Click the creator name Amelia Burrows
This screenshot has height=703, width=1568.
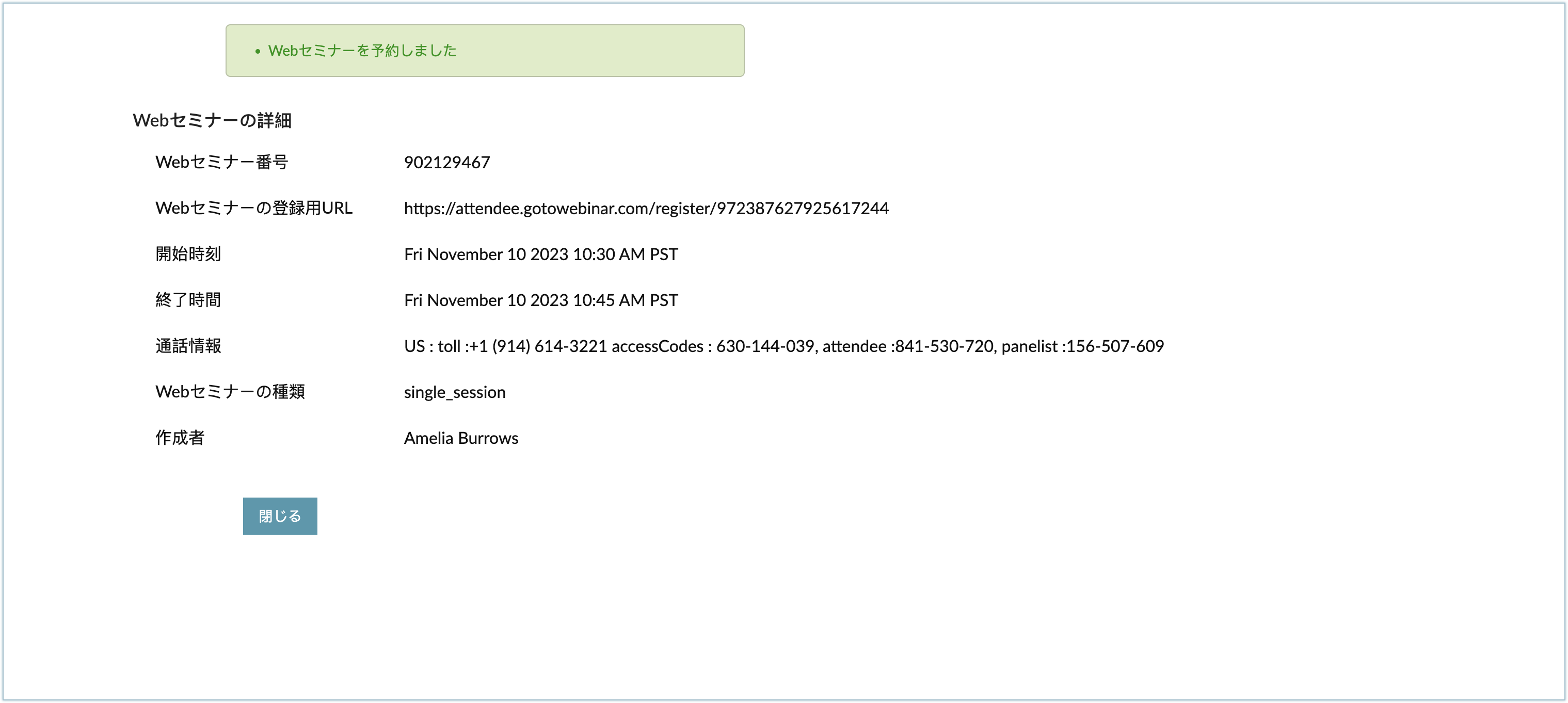click(461, 438)
